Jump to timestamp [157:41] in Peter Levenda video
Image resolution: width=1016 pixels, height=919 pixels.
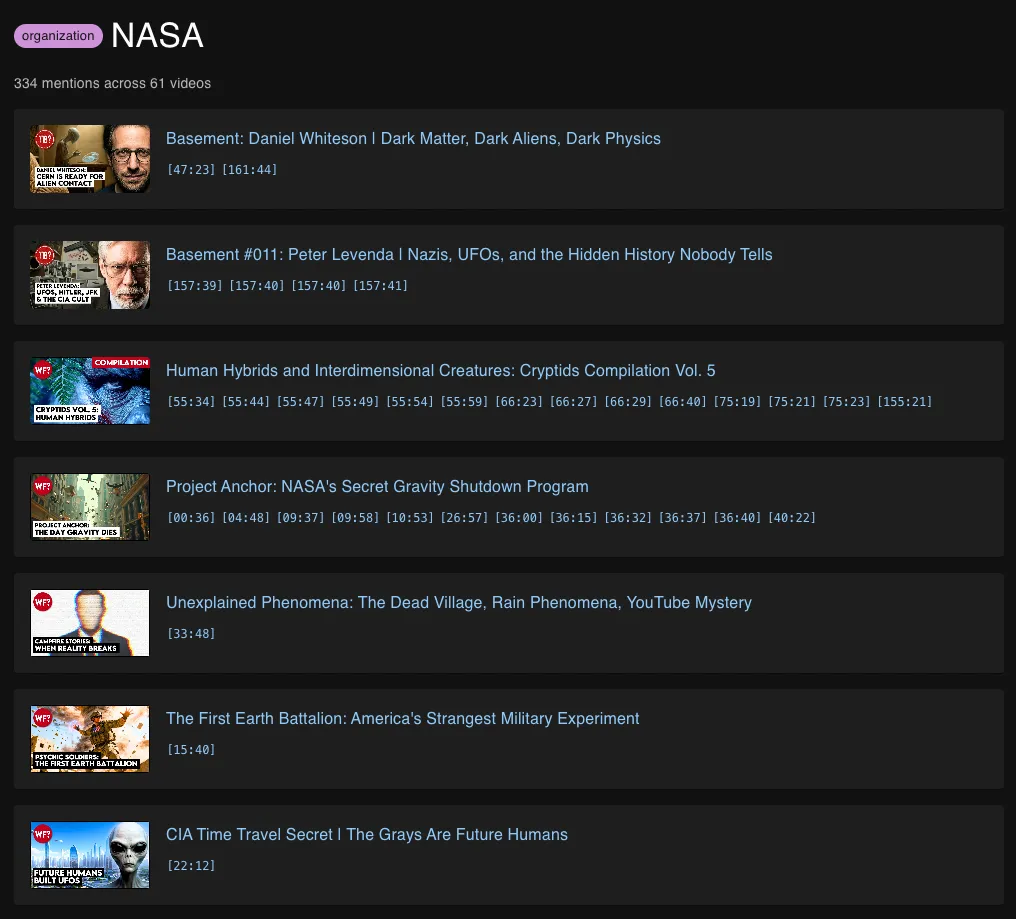(x=380, y=286)
